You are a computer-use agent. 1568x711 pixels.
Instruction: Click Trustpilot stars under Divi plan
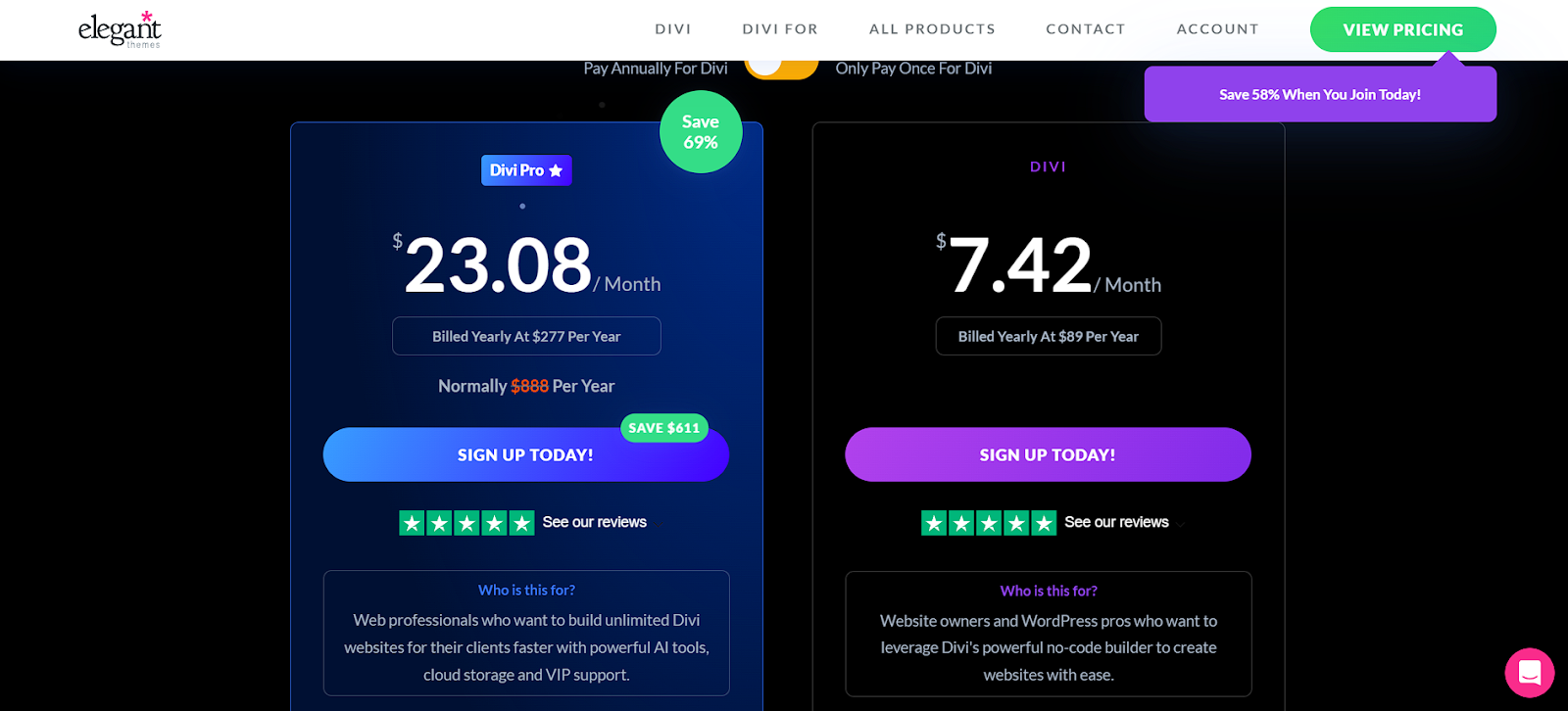pos(989,523)
